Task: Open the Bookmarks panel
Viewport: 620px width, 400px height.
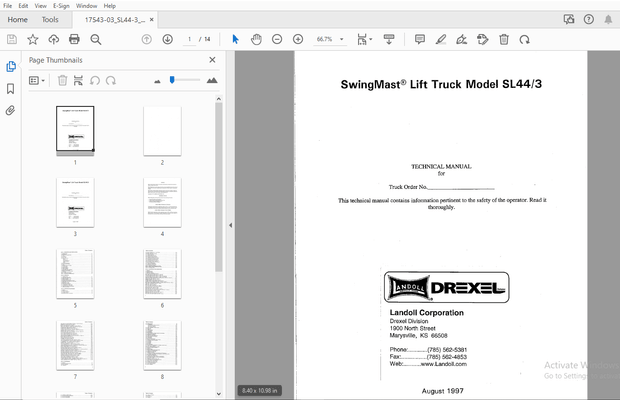Action: click(x=11, y=89)
